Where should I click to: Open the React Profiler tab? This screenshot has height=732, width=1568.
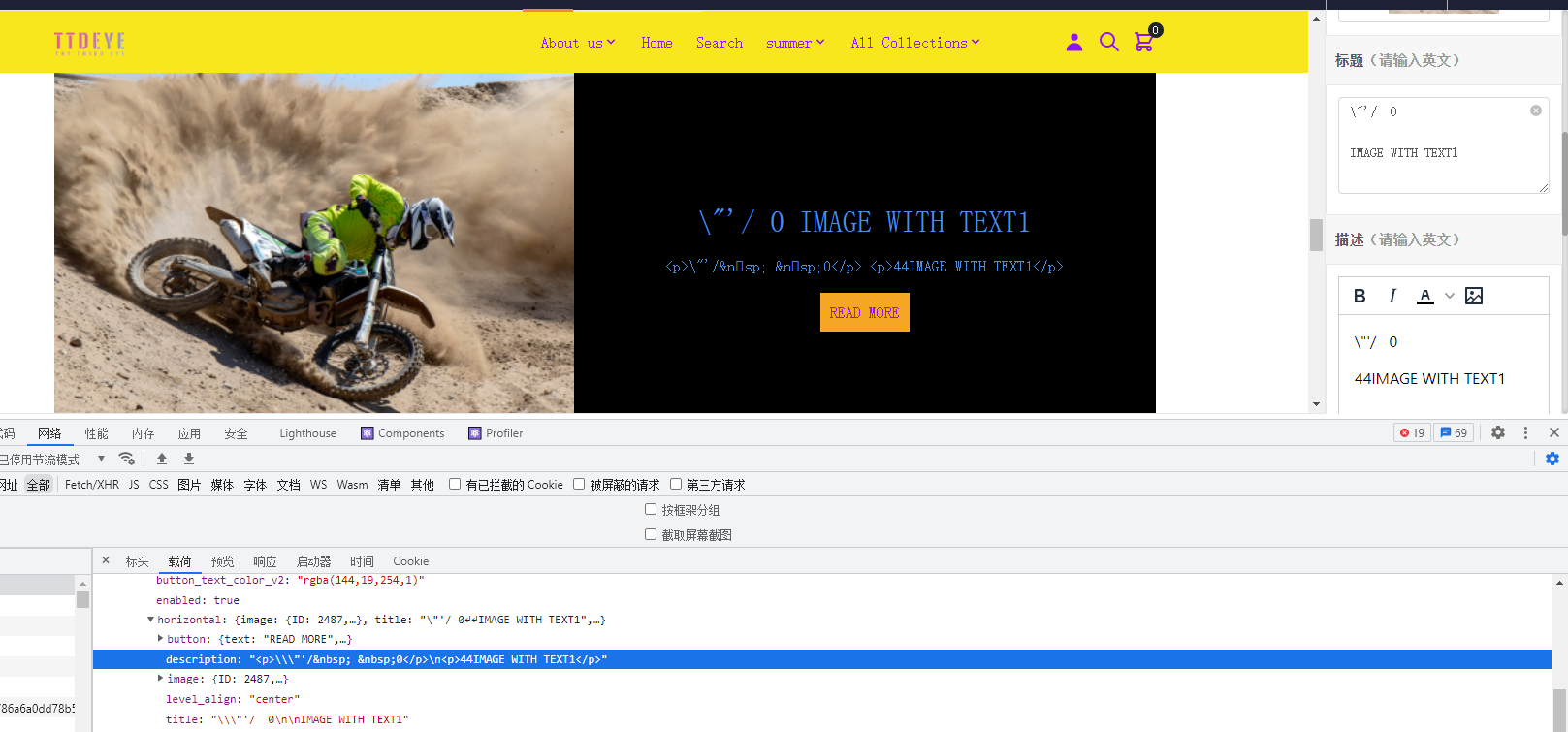[x=496, y=433]
